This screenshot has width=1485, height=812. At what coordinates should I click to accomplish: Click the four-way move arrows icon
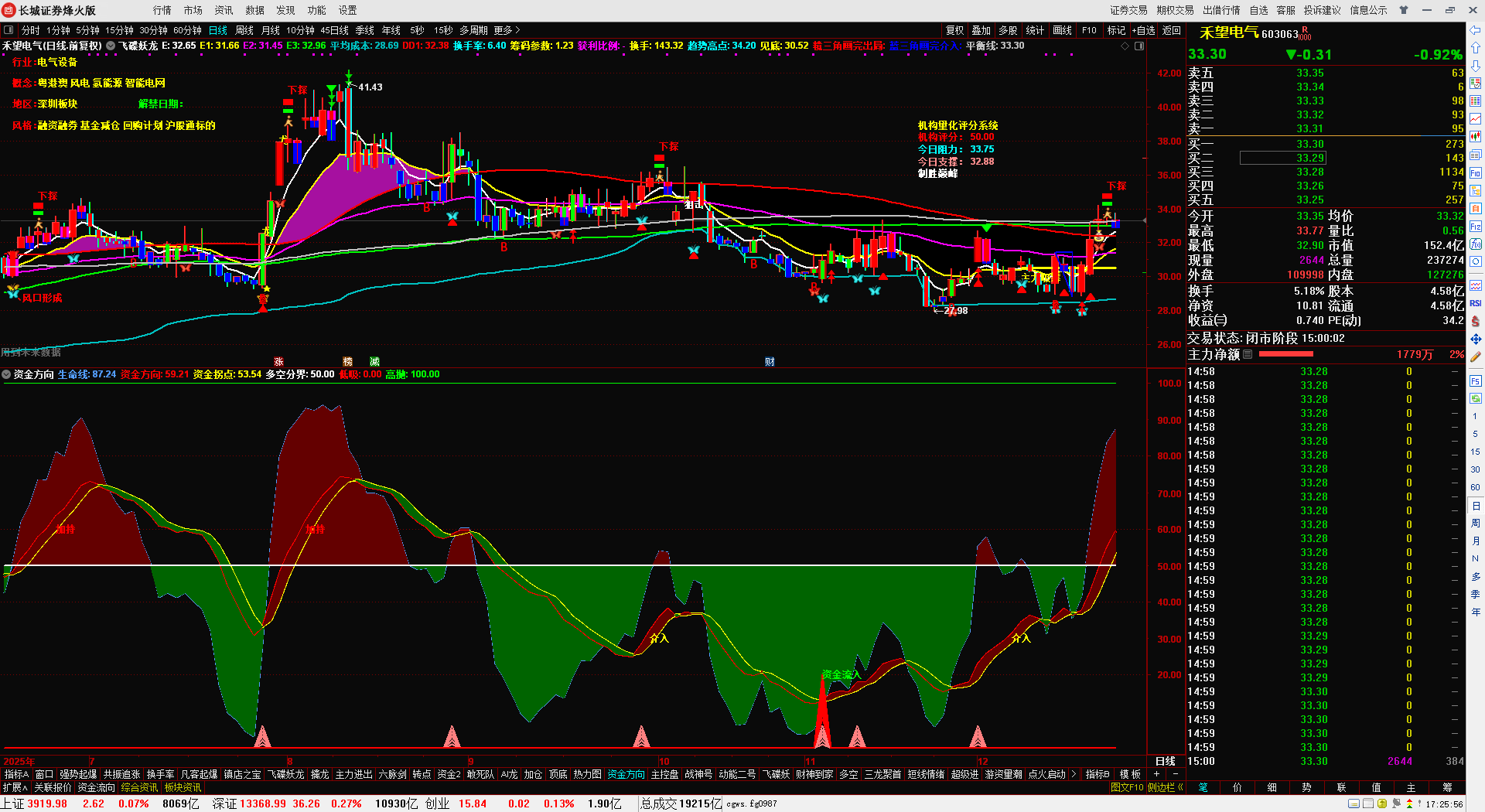click(x=1476, y=339)
